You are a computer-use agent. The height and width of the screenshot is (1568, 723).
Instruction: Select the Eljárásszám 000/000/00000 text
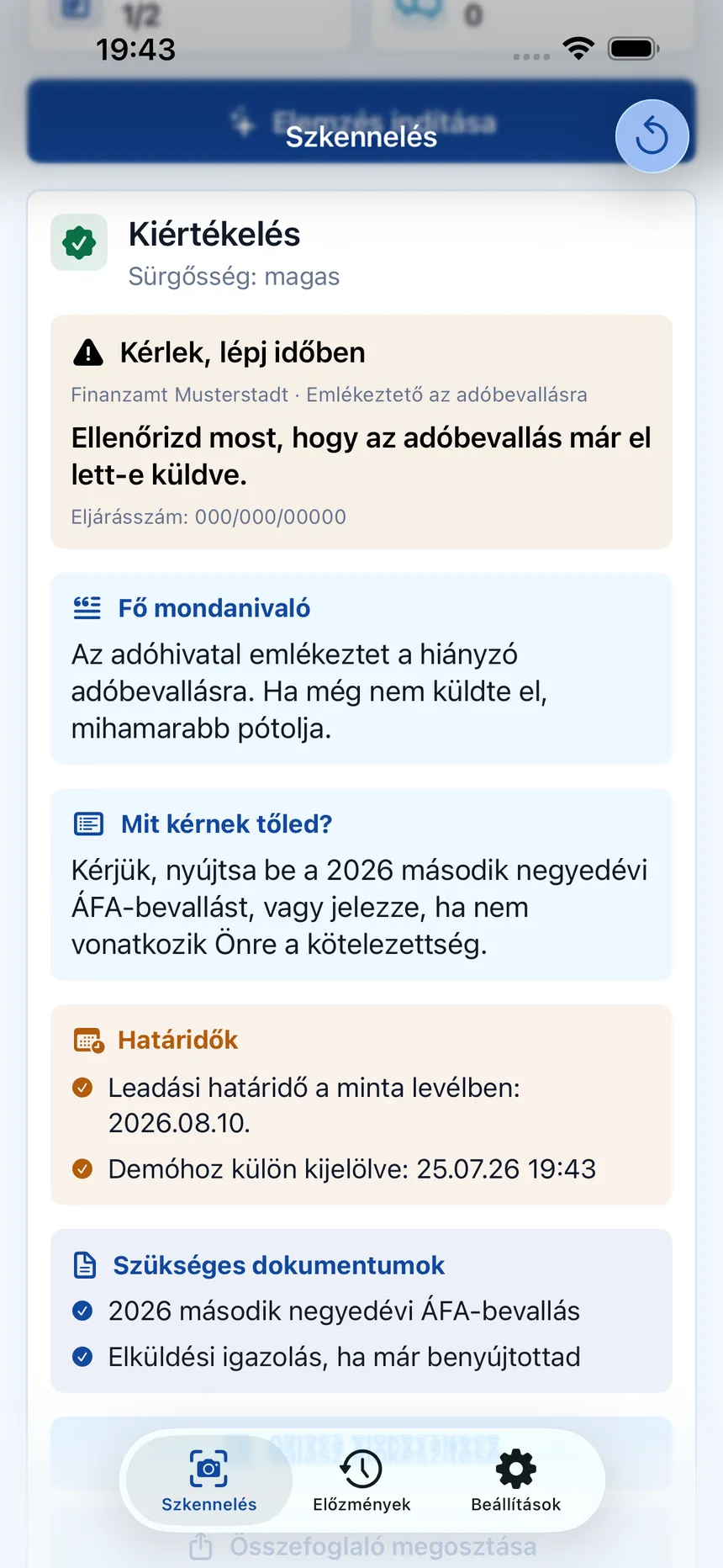(208, 516)
